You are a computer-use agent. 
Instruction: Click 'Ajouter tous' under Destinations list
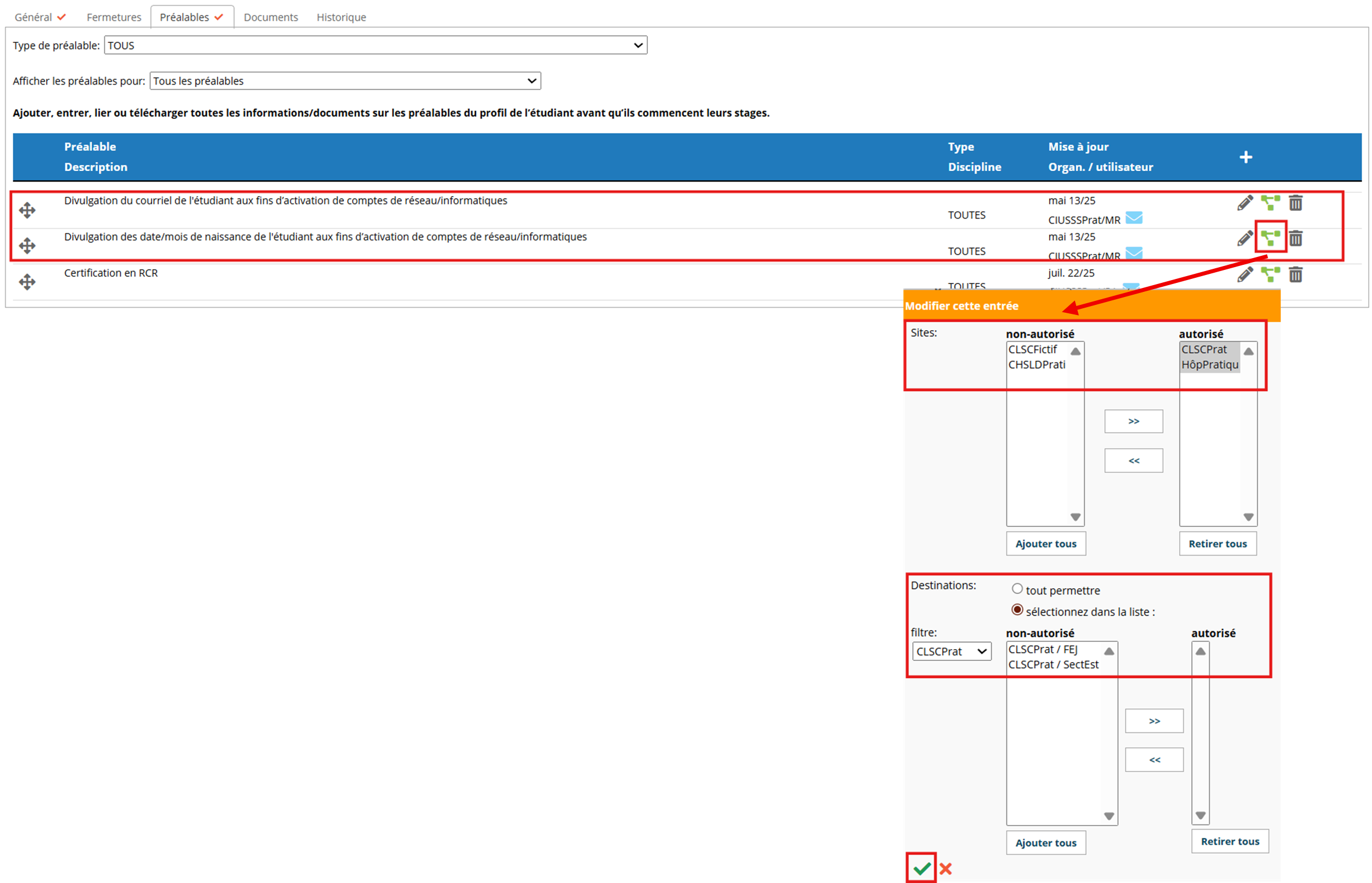(1046, 843)
